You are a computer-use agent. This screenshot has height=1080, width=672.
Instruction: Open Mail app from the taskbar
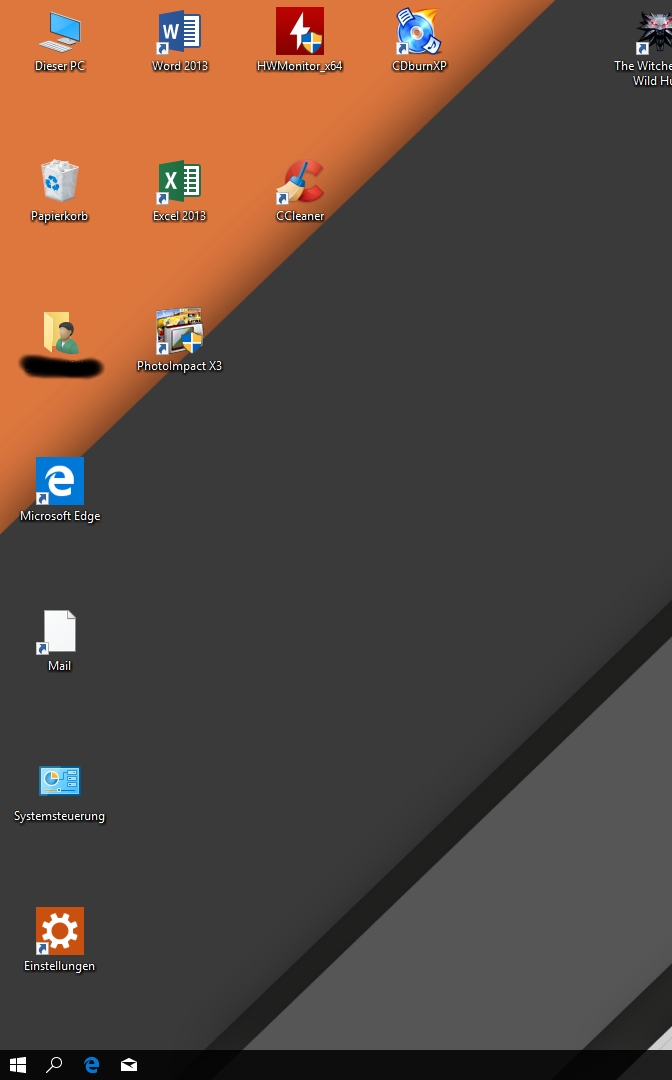click(129, 1065)
